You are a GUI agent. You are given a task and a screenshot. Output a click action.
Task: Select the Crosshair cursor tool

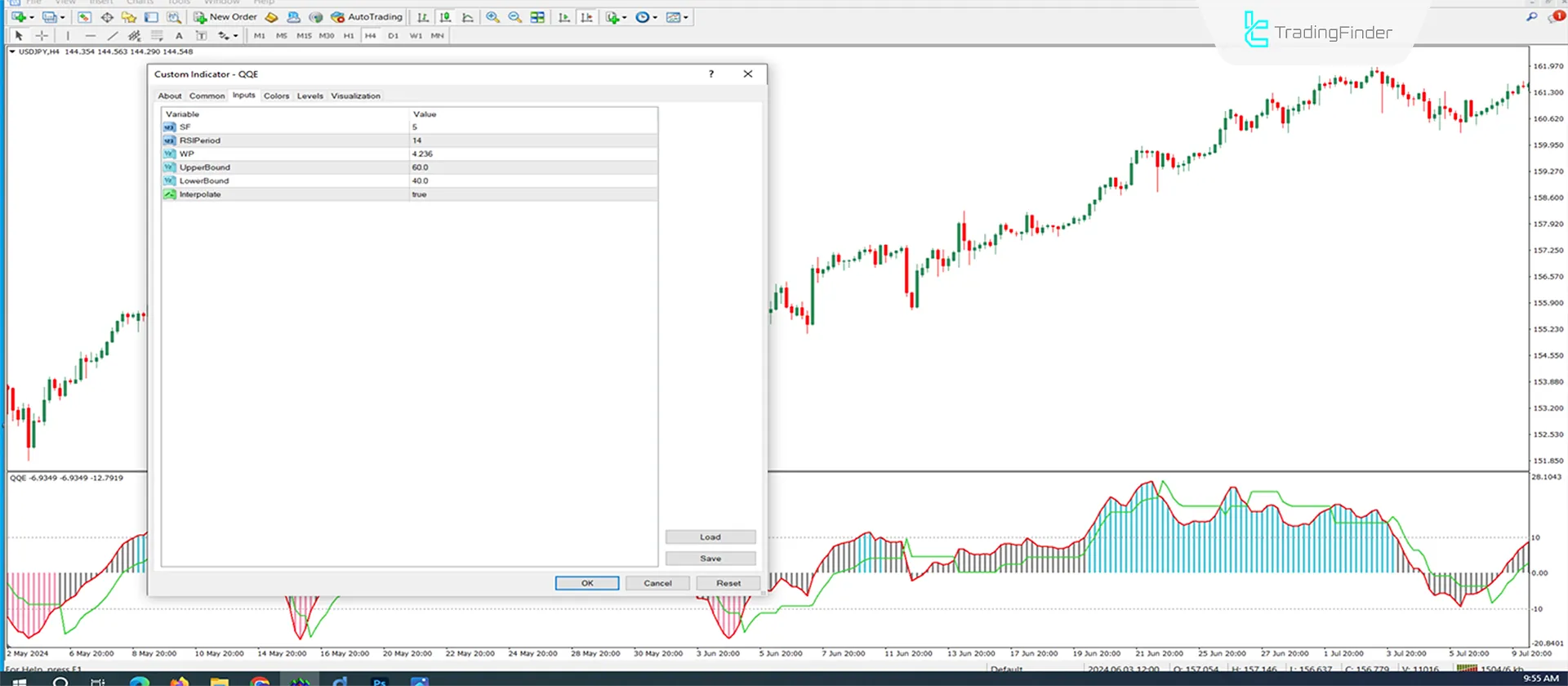click(x=42, y=36)
